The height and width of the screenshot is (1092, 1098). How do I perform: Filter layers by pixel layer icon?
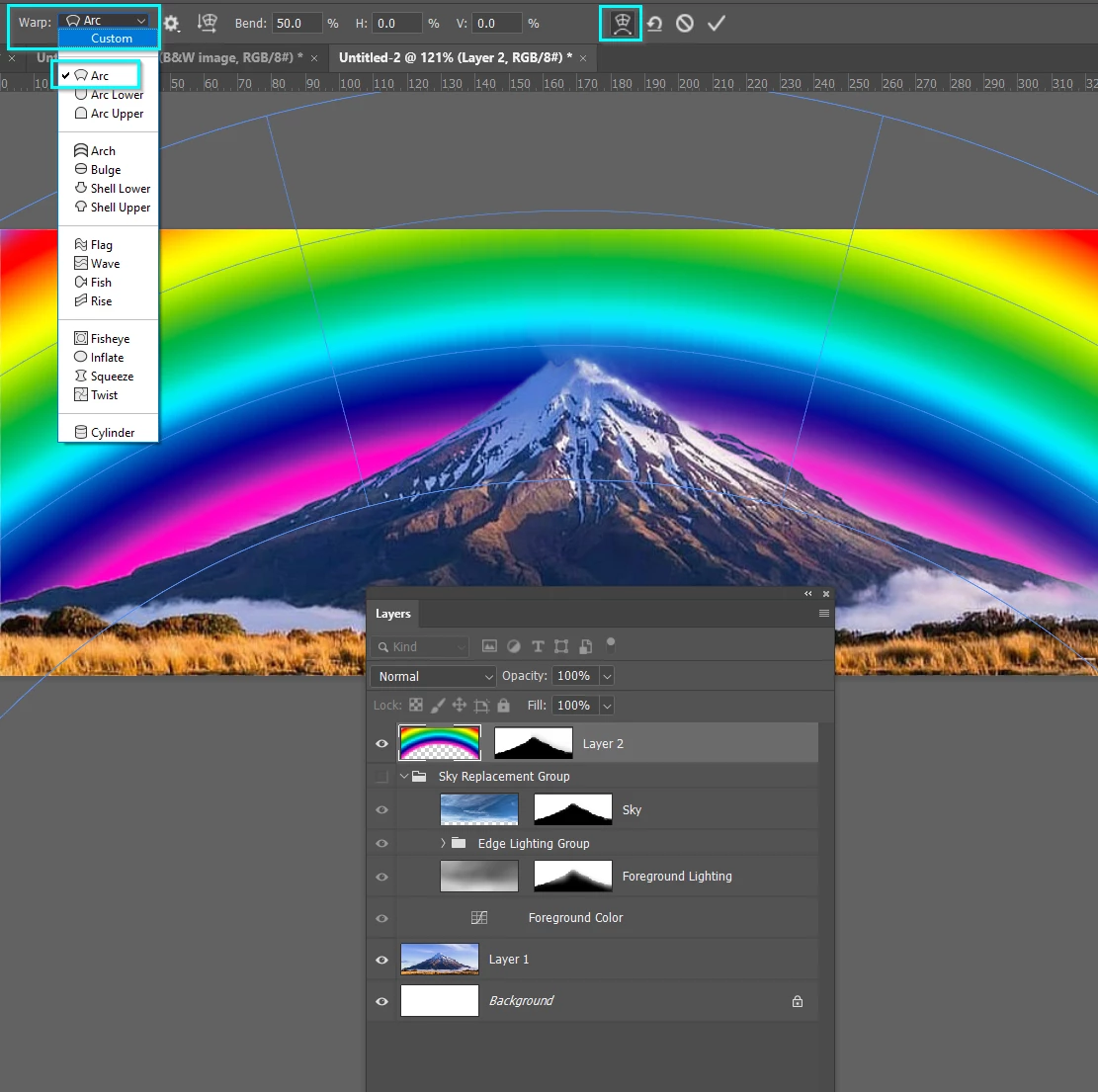pos(489,646)
